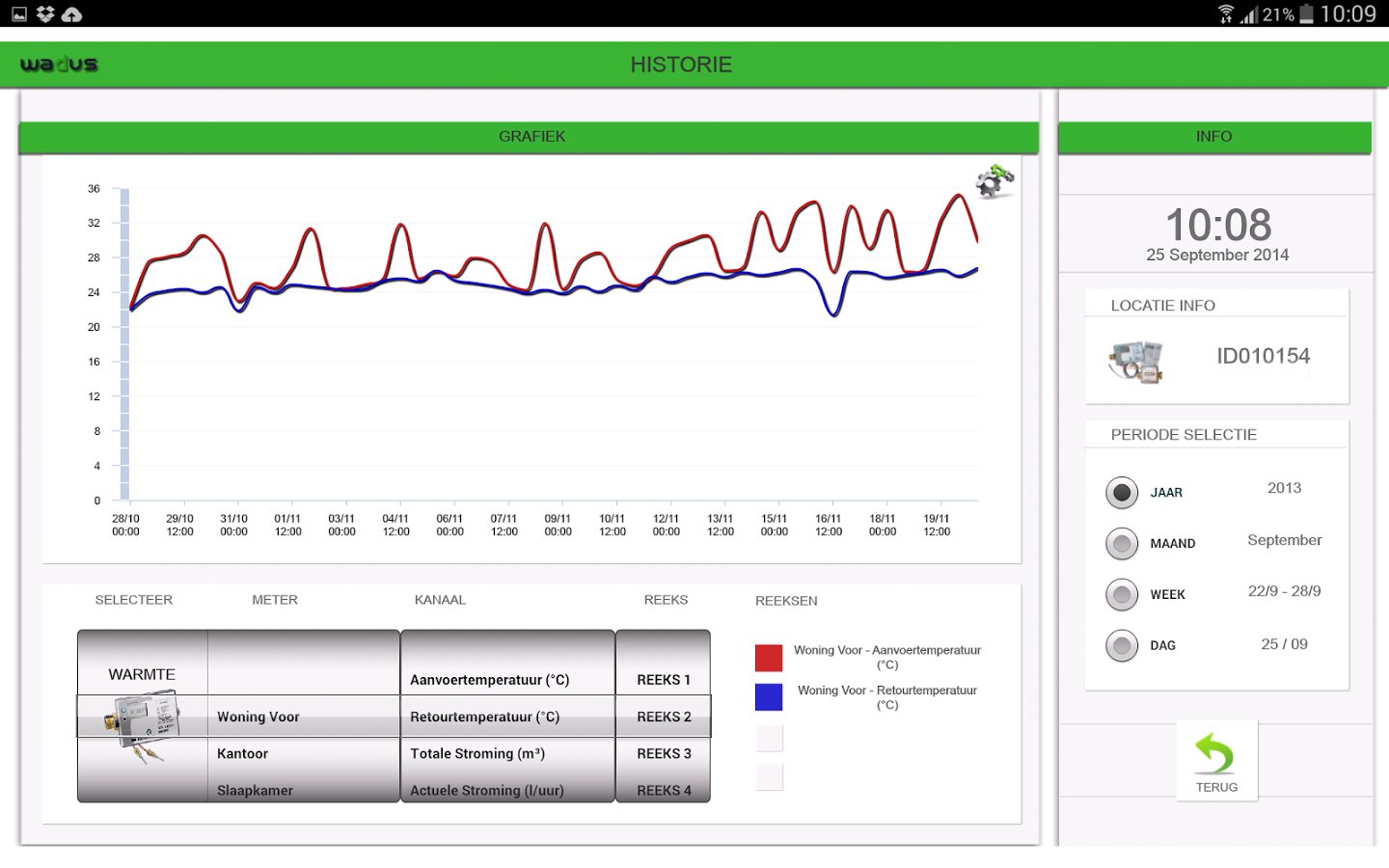
Task: Pick REEKS 3 in series wheel
Action: 664,753
